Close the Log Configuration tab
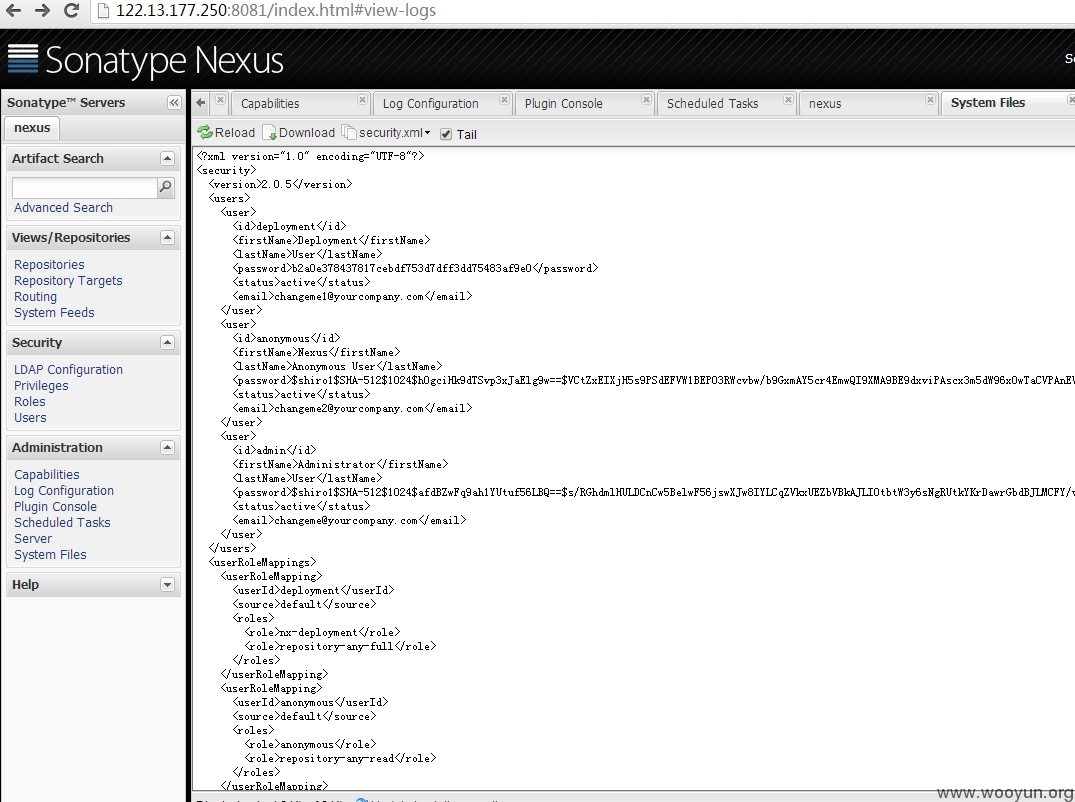The image size is (1075, 802). coord(504,99)
